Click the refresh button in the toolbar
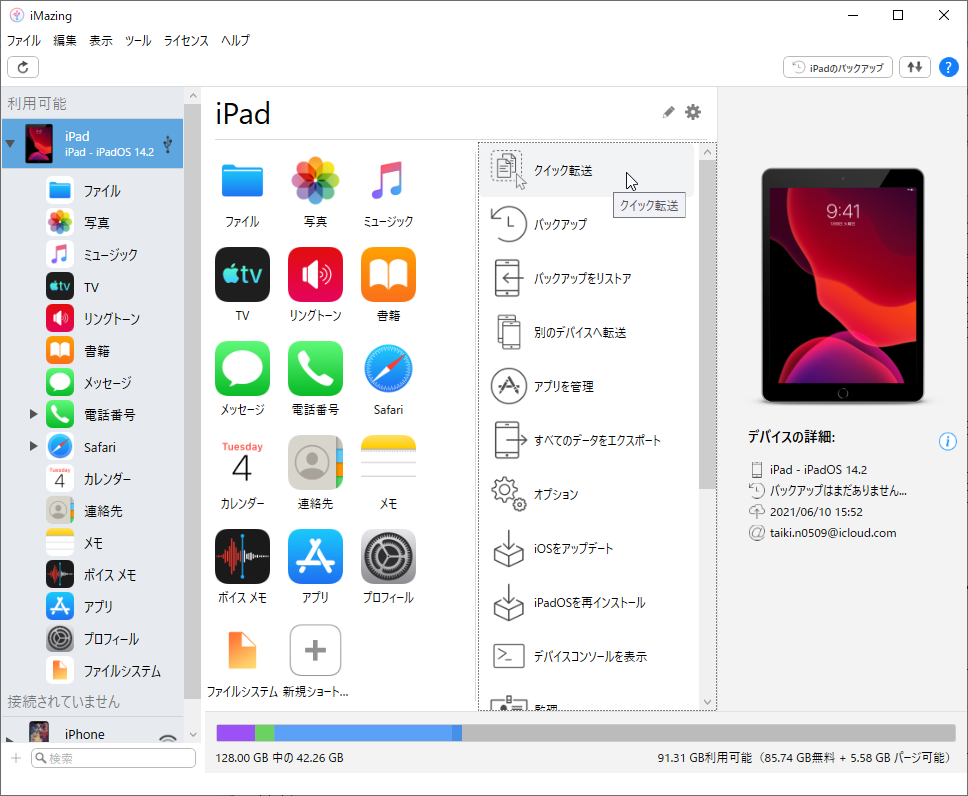 coord(23,67)
